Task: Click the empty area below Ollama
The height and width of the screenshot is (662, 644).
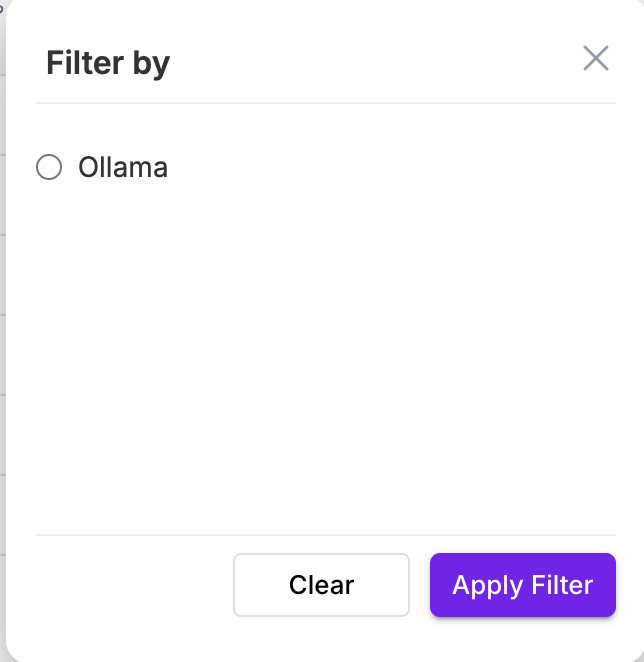Action: (320, 350)
